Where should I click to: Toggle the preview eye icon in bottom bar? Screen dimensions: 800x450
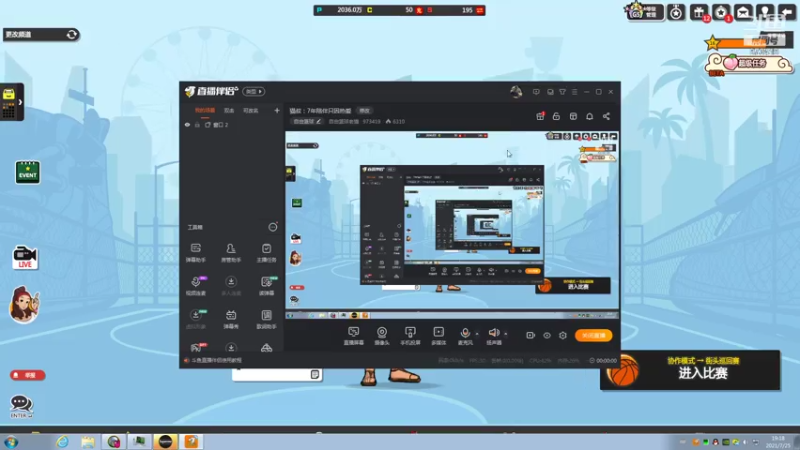(546, 335)
